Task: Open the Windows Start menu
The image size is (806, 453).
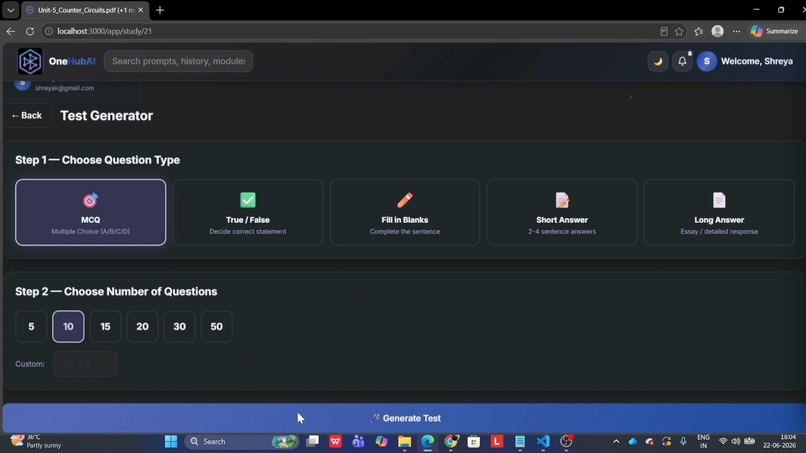Action: [171, 441]
